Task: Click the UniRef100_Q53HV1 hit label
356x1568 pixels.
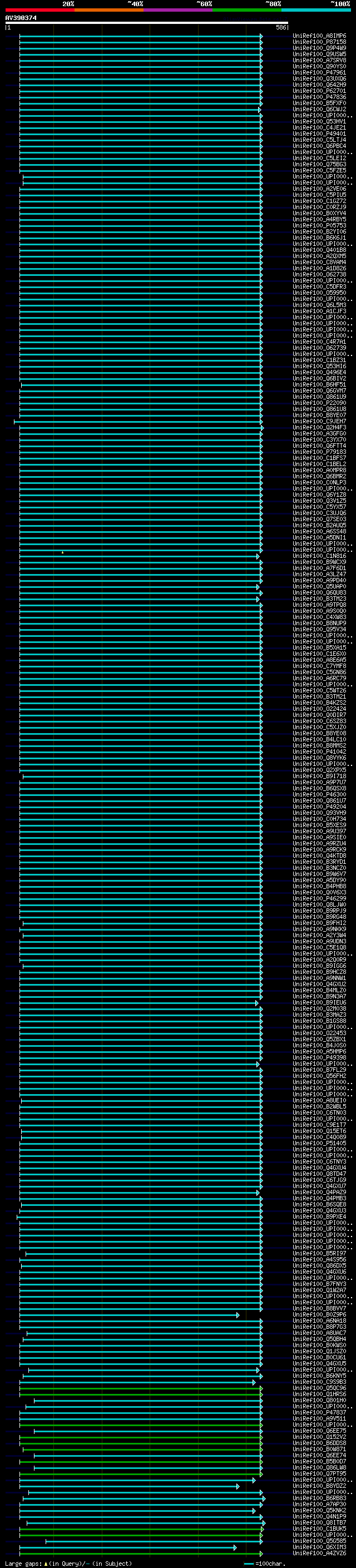Action: 319,122
